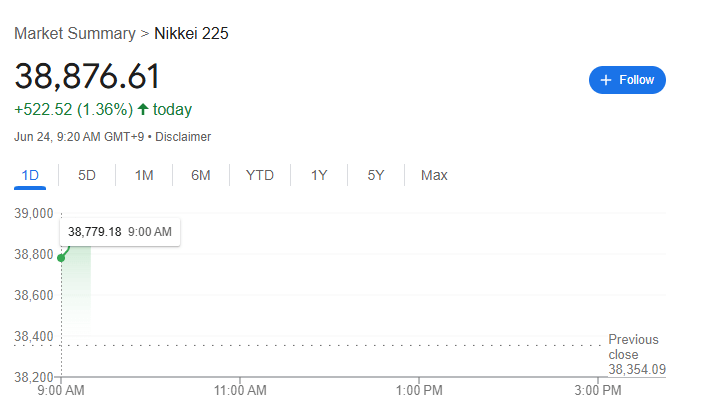The image size is (704, 418).
Task: Open the Disclaimer link
Action: (183, 137)
